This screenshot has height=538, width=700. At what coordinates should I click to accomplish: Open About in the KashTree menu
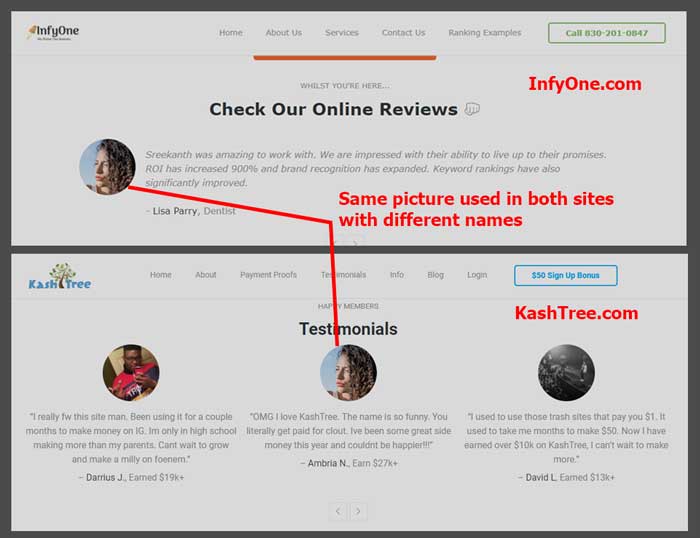point(205,275)
